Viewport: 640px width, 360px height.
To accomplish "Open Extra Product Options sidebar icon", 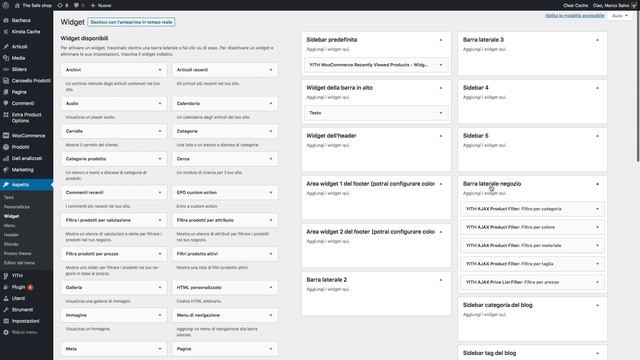I will click(x=6, y=115).
